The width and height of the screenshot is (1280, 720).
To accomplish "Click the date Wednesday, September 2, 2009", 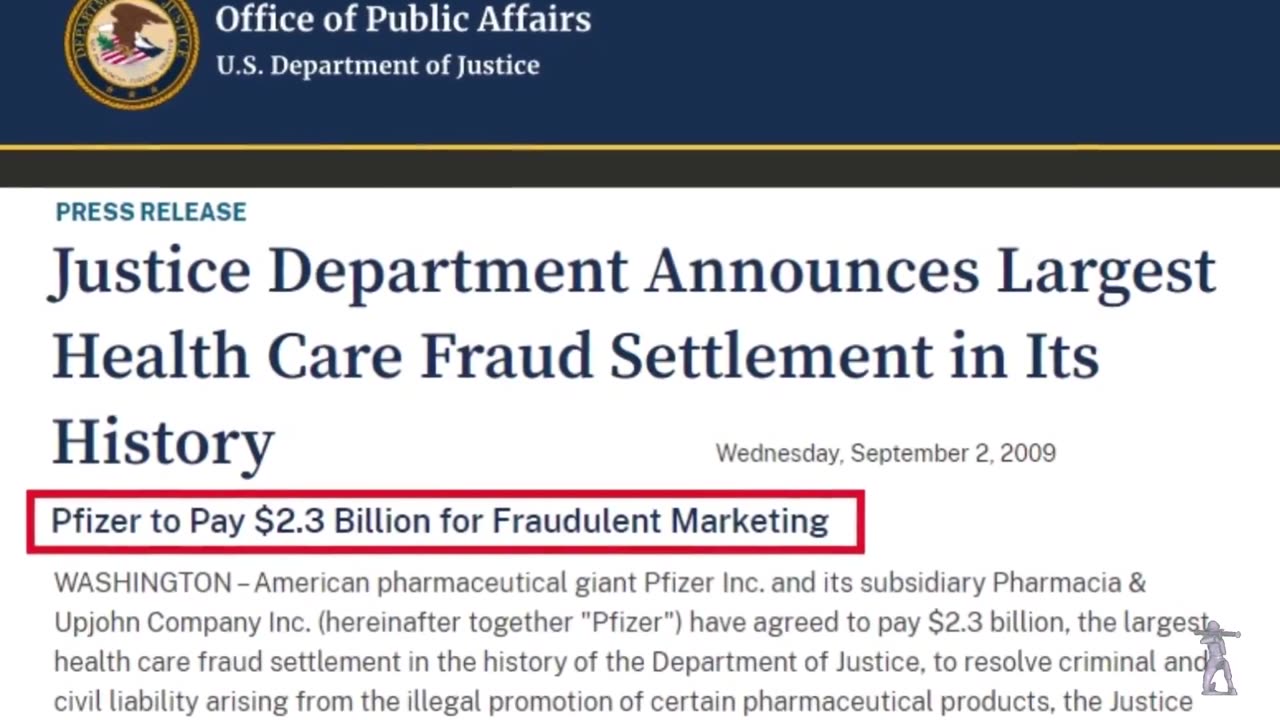I will coord(886,453).
